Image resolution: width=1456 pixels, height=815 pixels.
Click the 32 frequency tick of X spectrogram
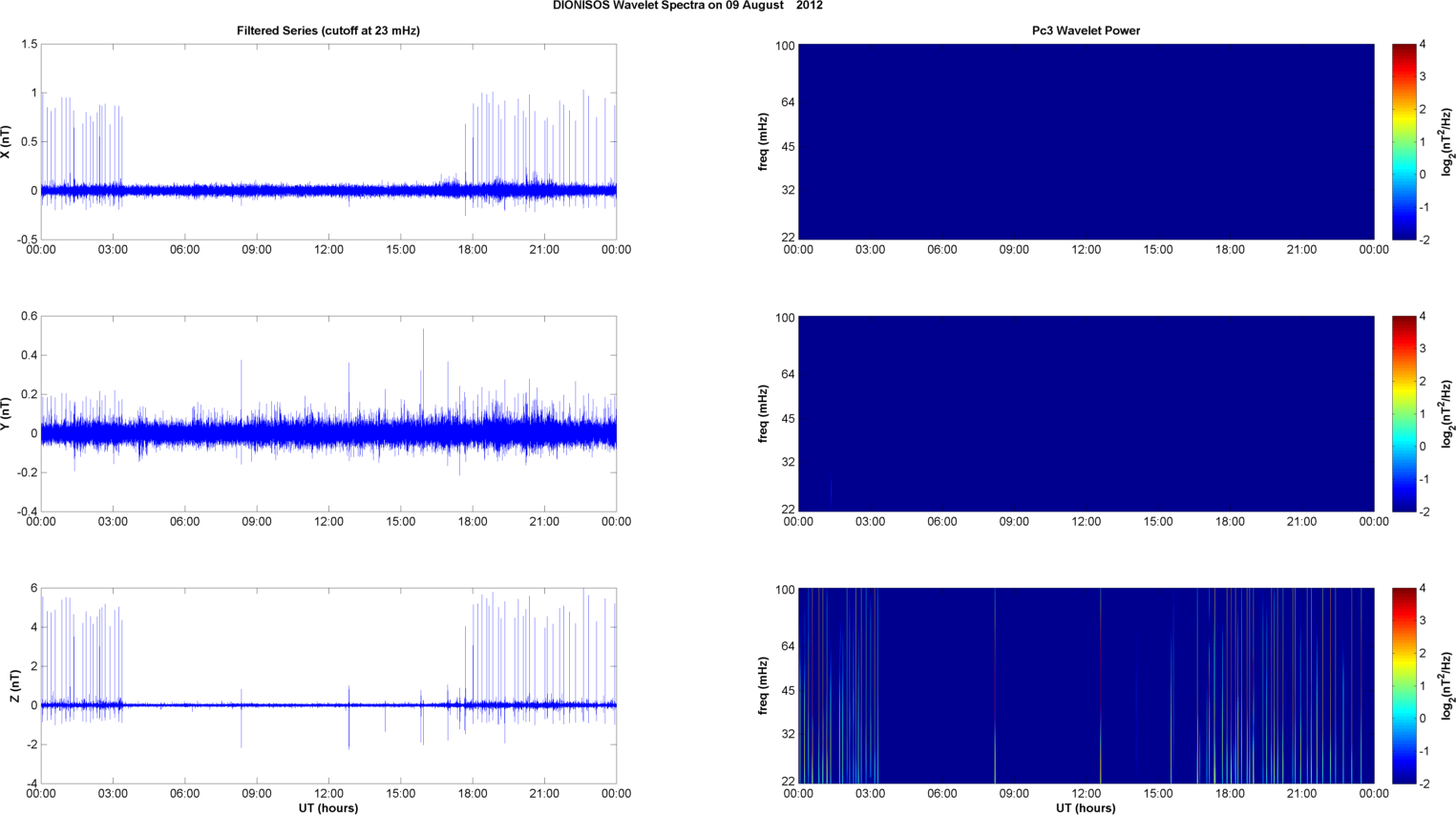(x=788, y=191)
